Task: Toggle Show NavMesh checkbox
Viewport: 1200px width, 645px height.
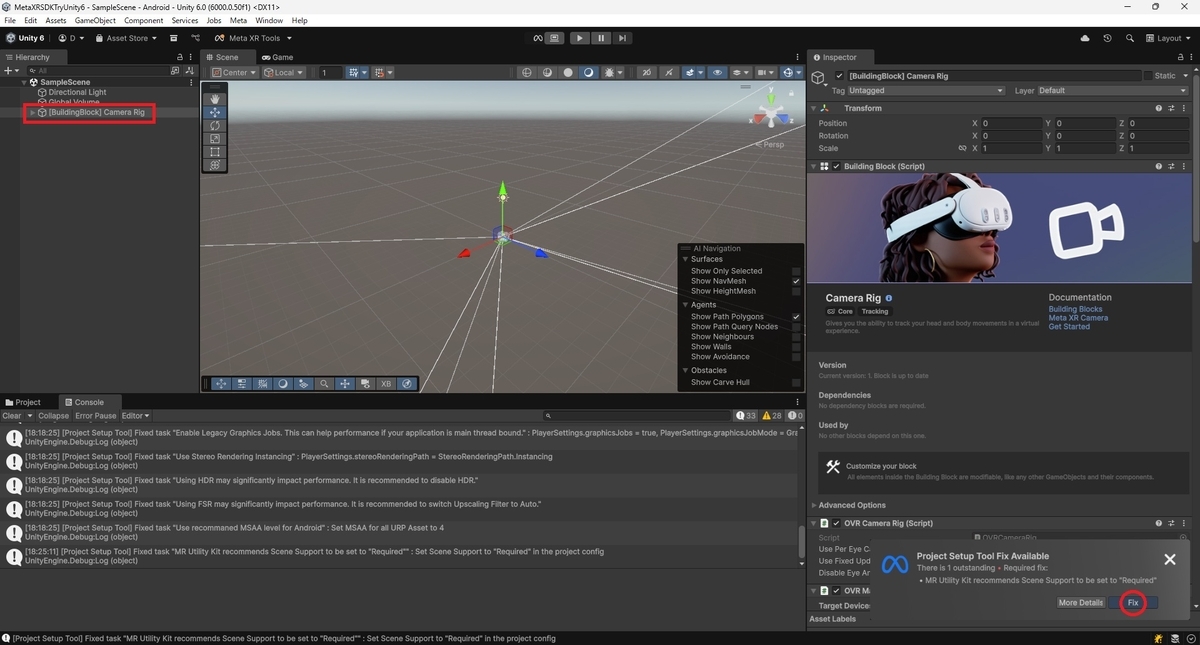Action: coord(796,281)
